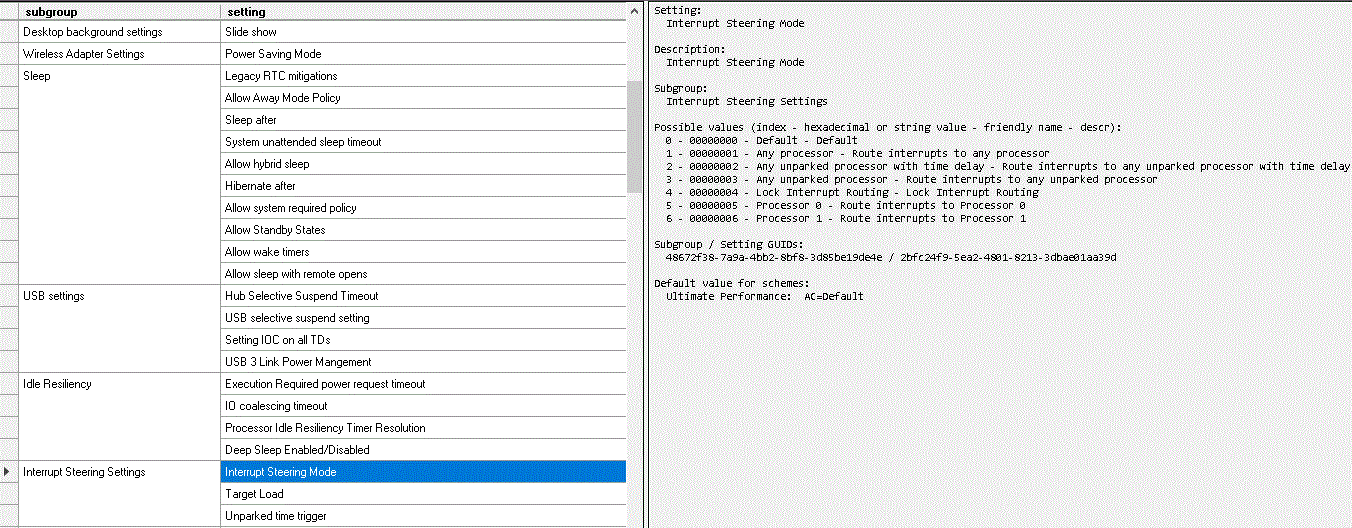Click the current-row arrow beside Interrupt Steering Settings

point(9,472)
